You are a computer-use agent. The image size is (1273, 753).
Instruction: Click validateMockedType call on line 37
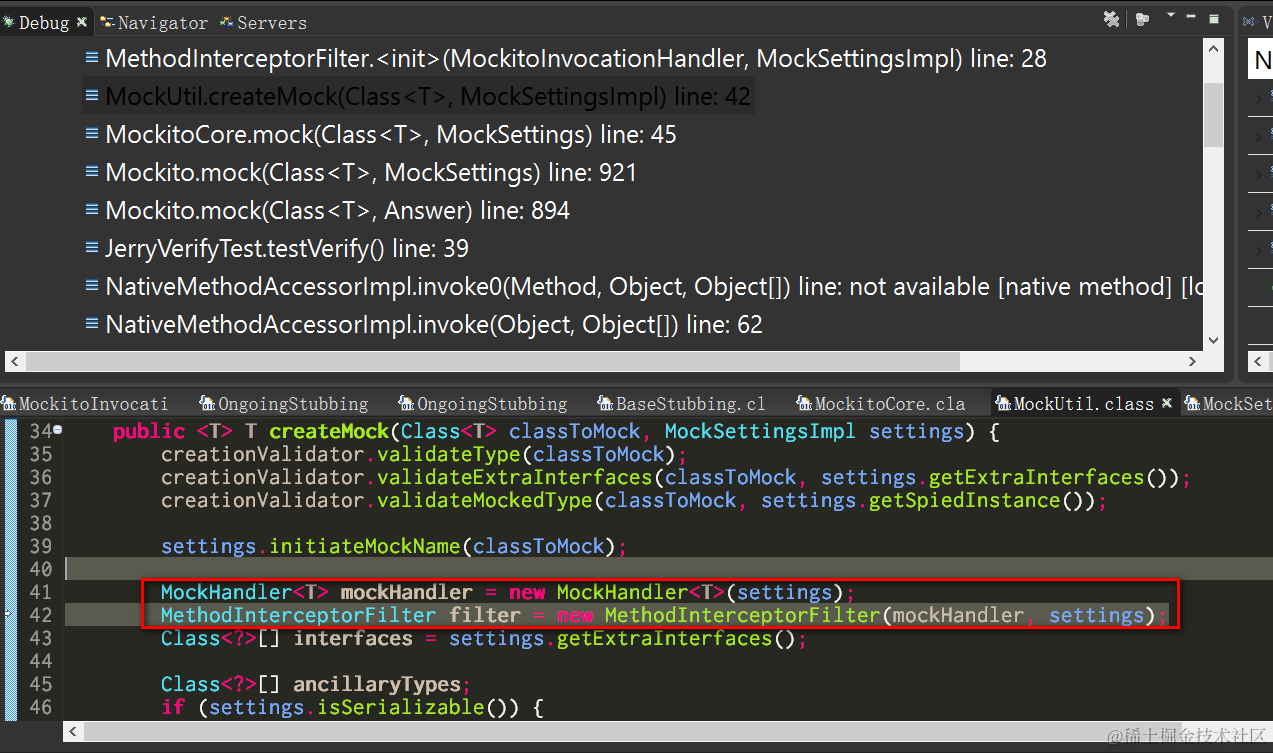click(x=485, y=501)
